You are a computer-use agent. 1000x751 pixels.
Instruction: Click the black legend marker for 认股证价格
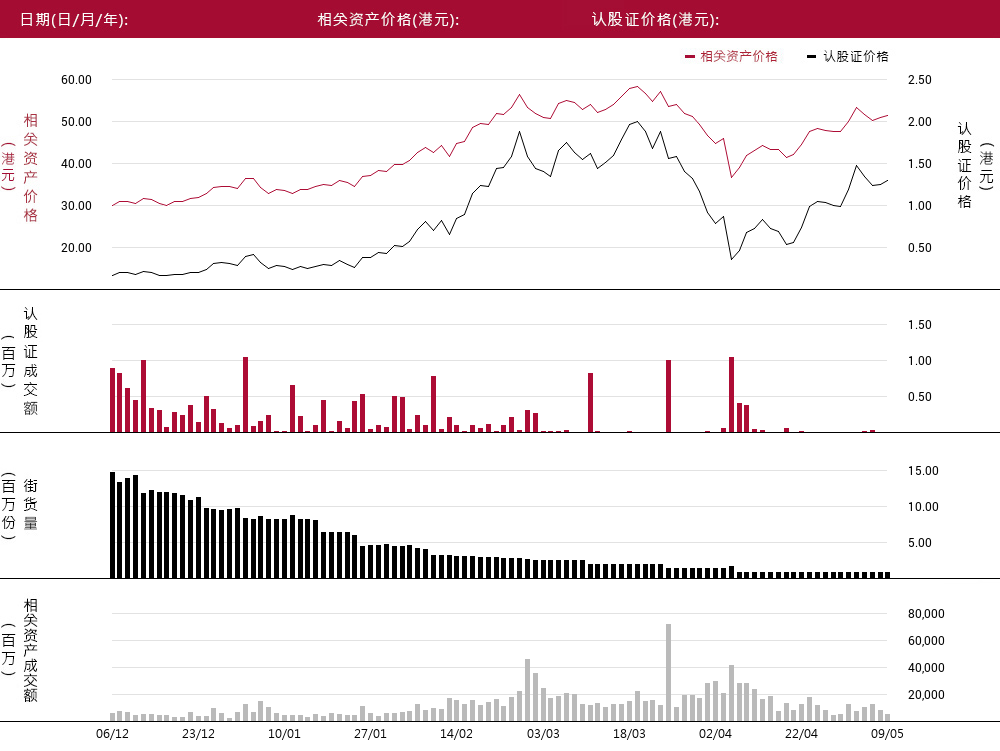[x=811, y=57]
